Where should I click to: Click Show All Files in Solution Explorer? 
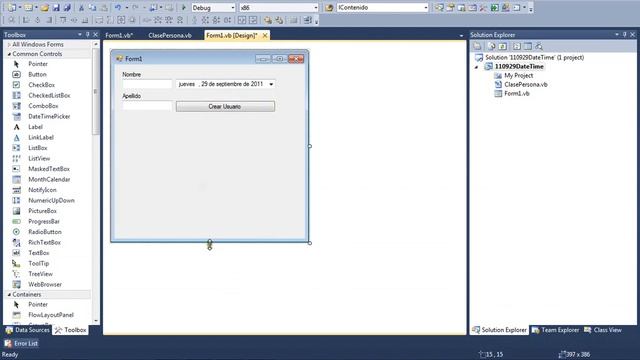(491, 46)
